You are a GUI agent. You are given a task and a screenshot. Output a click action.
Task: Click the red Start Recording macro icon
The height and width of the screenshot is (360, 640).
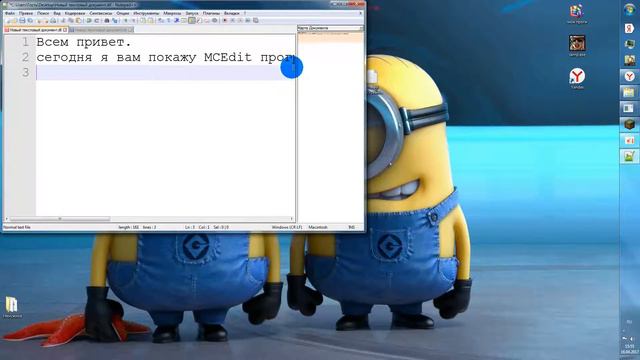(x=224, y=20)
